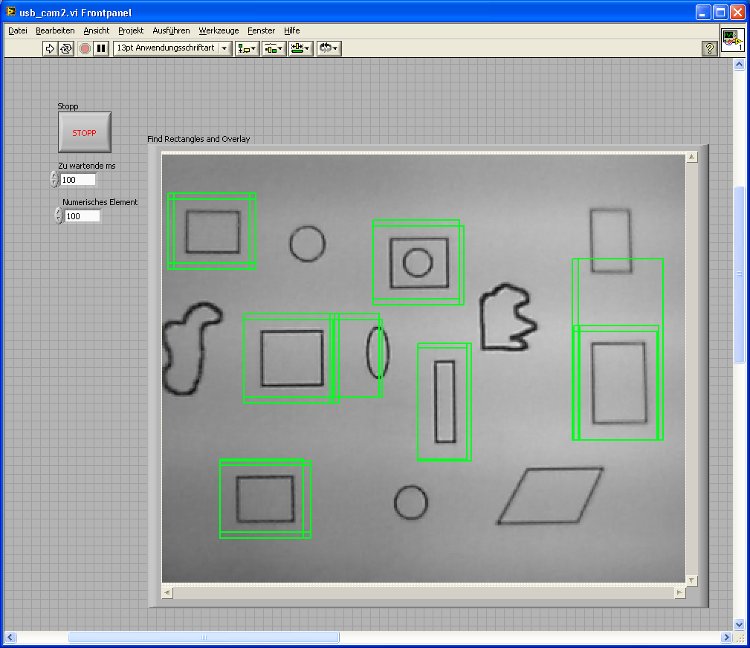Close the usb_cam2.vi Frontpanel window
The image size is (750, 648).
(737, 12)
